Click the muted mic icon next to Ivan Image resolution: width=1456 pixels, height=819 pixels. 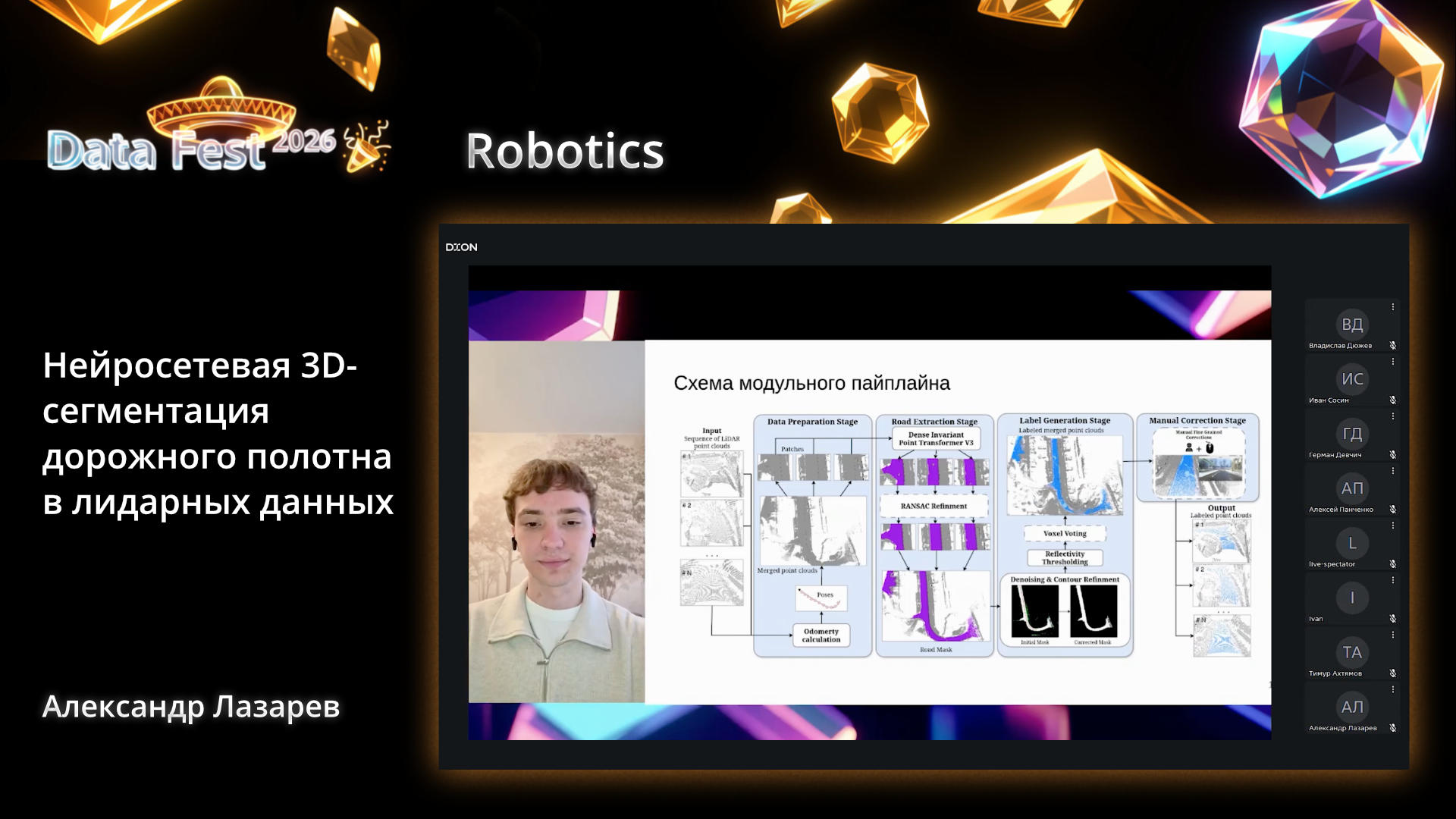pos(1392,618)
